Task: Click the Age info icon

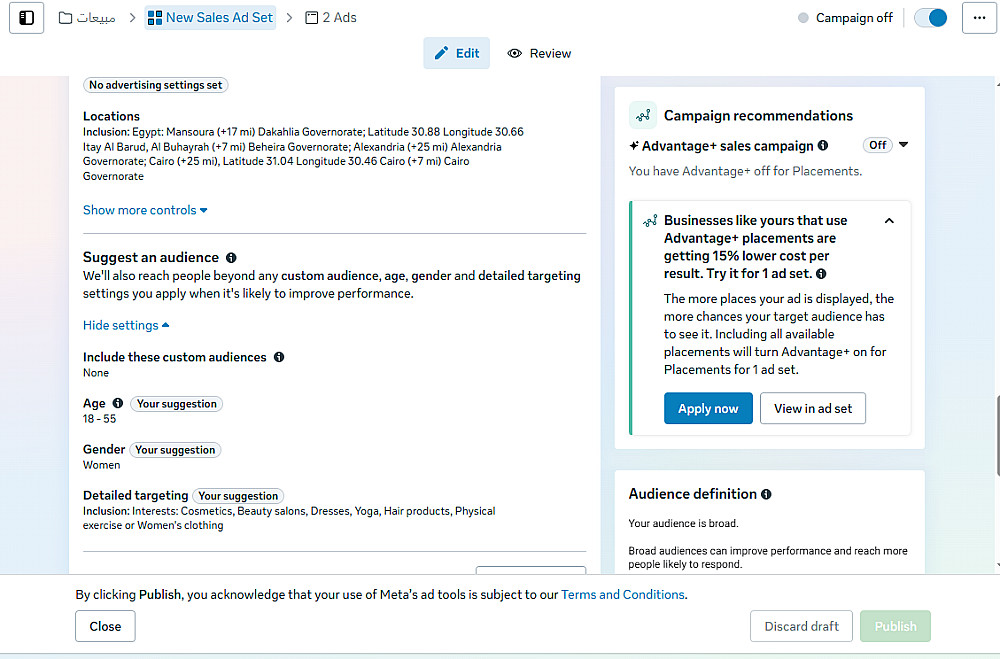Action: point(118,403)
